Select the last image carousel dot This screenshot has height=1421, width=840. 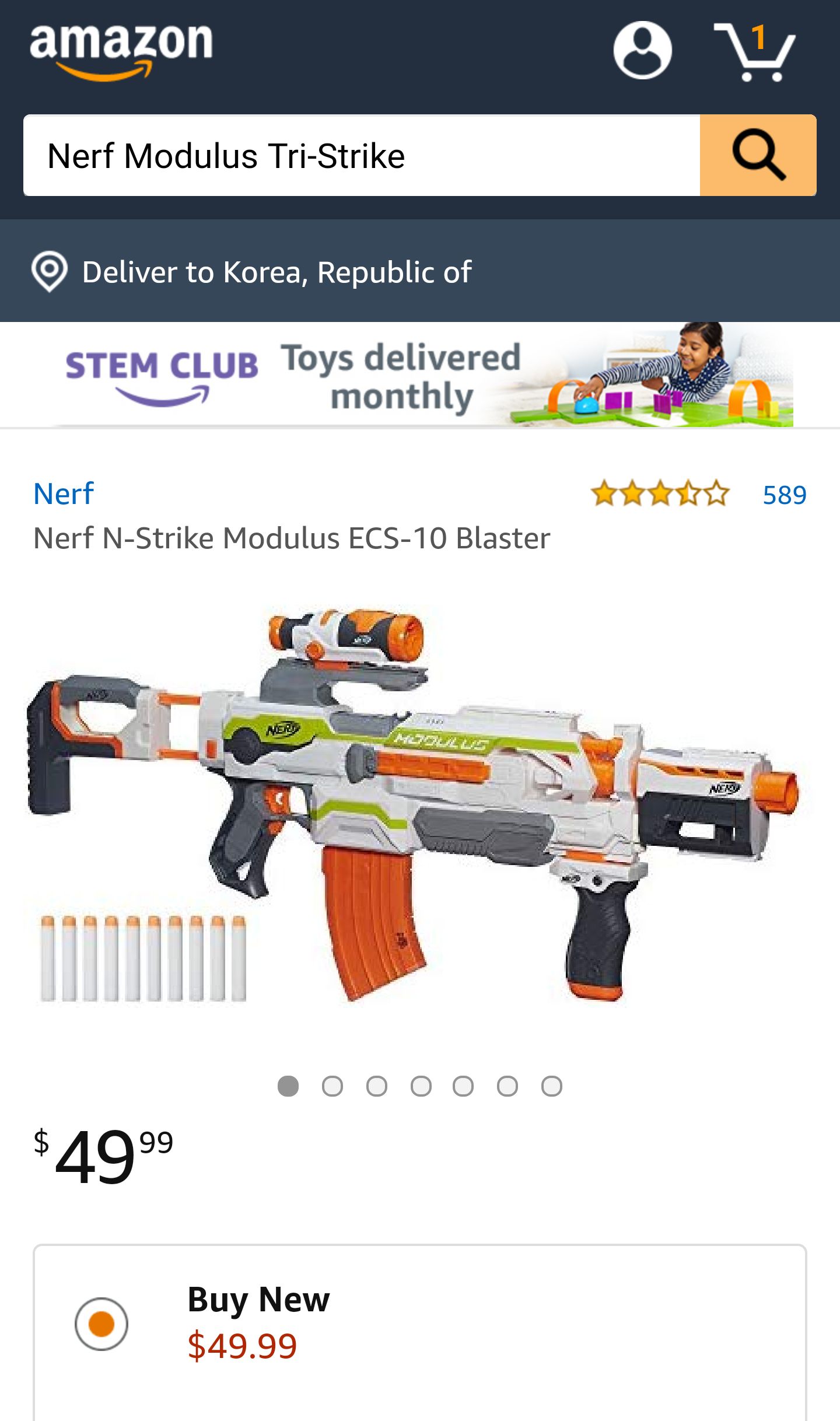click(x=552, y=1086)
